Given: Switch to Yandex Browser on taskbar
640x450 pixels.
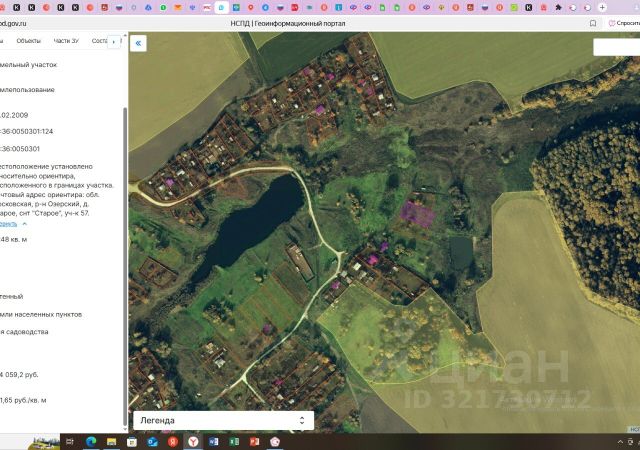Looking at the screenshot, I should pos(193,441).
